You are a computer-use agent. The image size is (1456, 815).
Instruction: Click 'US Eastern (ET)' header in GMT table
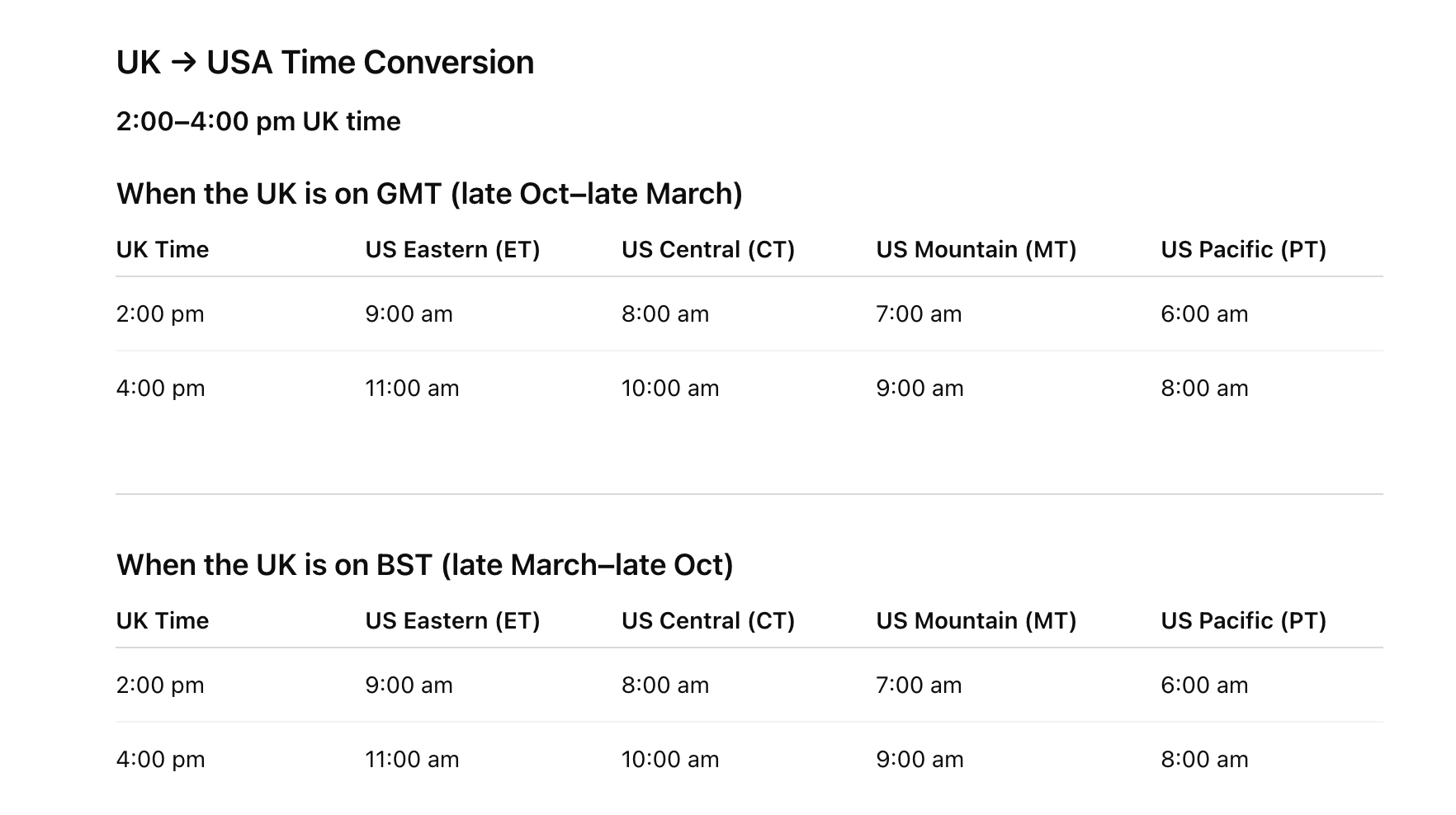click(x=452, y=250)
